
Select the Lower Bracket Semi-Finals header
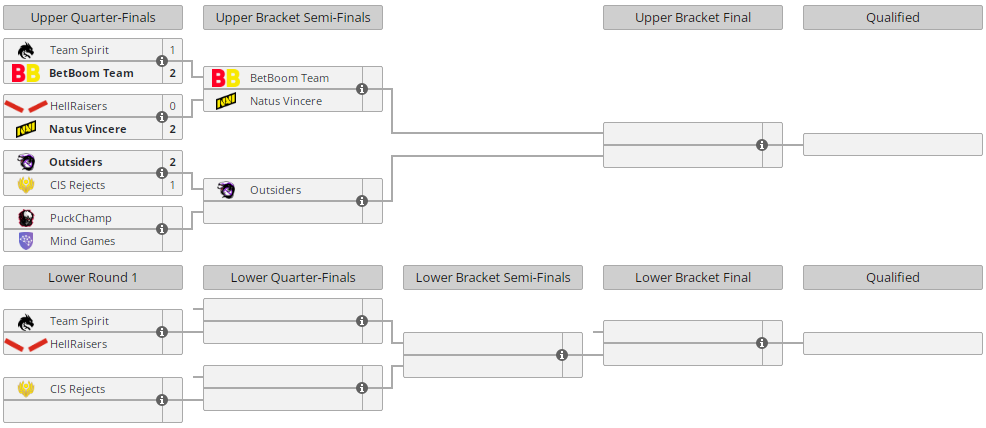[x=493, y=278]
